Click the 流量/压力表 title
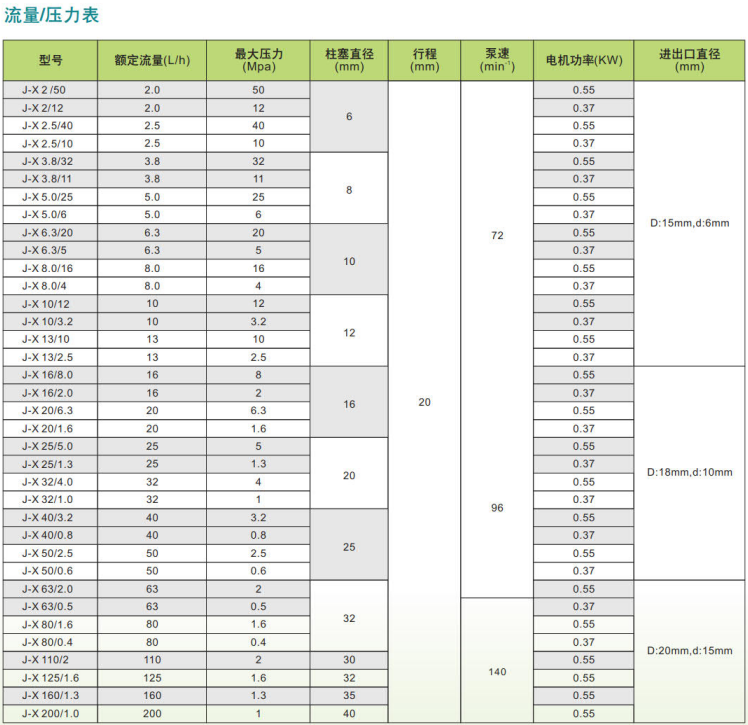This screenshot has height=725, width=748. 52,15
